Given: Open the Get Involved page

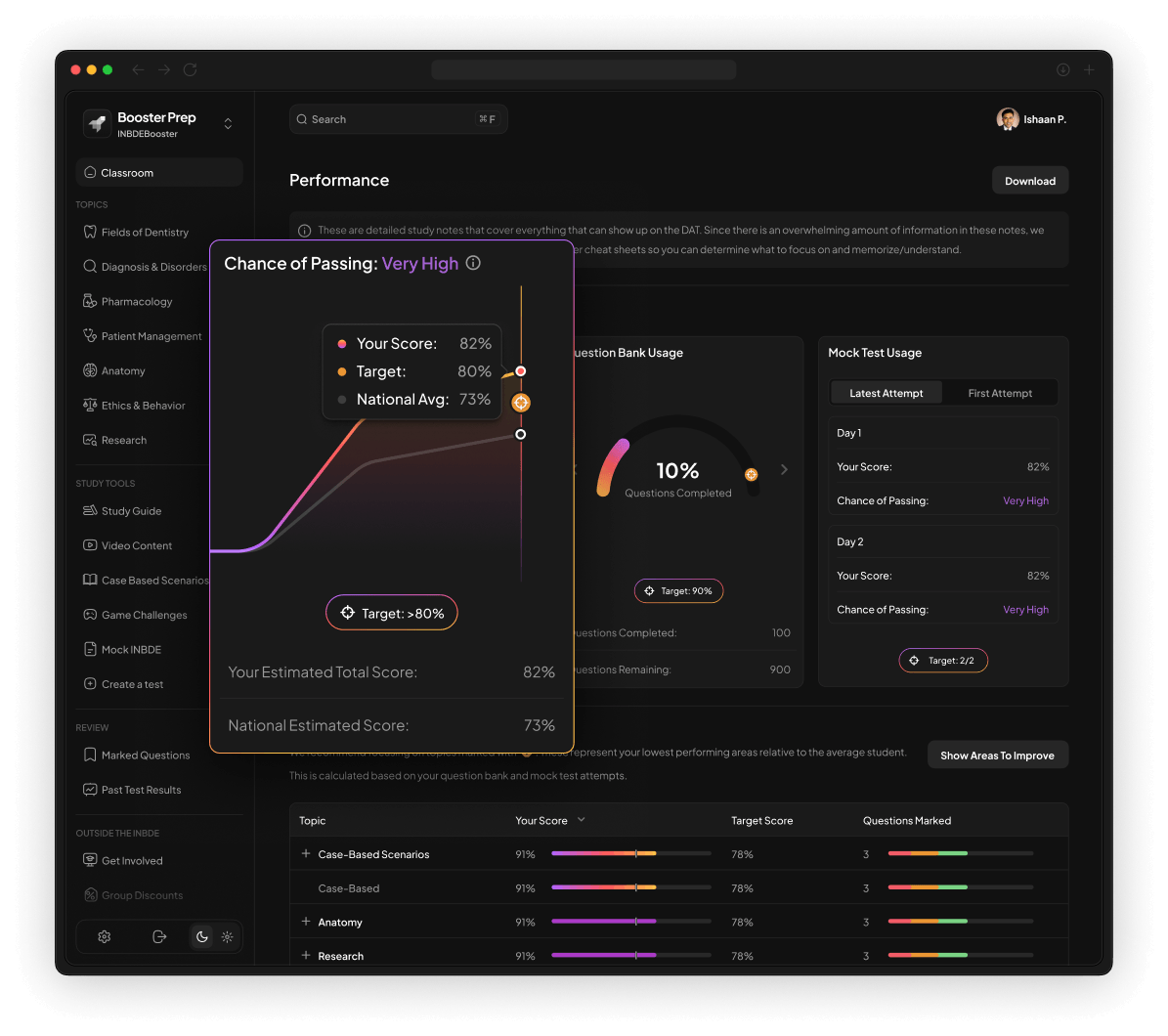Looking at the screenshot, I should click(123, 860).
